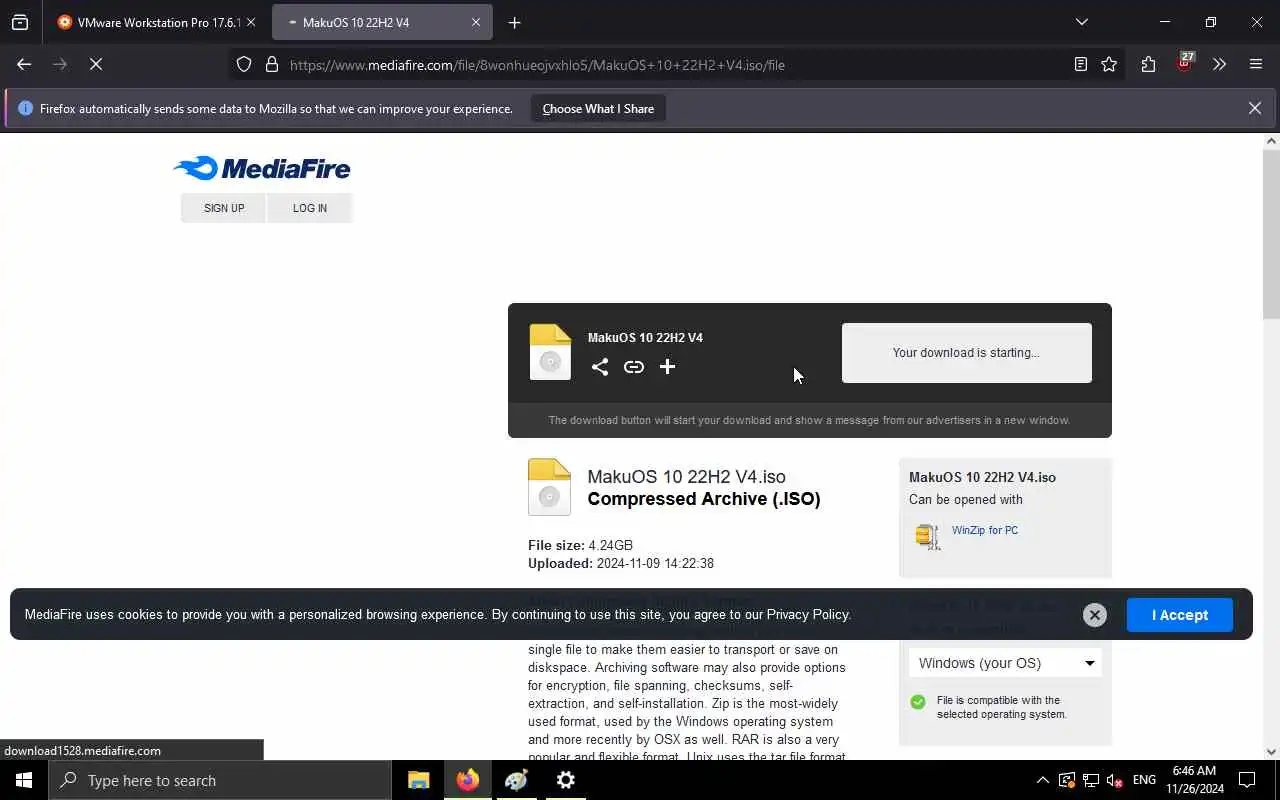The width and height of the screenshot is (1280, 800).
Task: Click the WinZip application icon
Action: click(928, 536)
